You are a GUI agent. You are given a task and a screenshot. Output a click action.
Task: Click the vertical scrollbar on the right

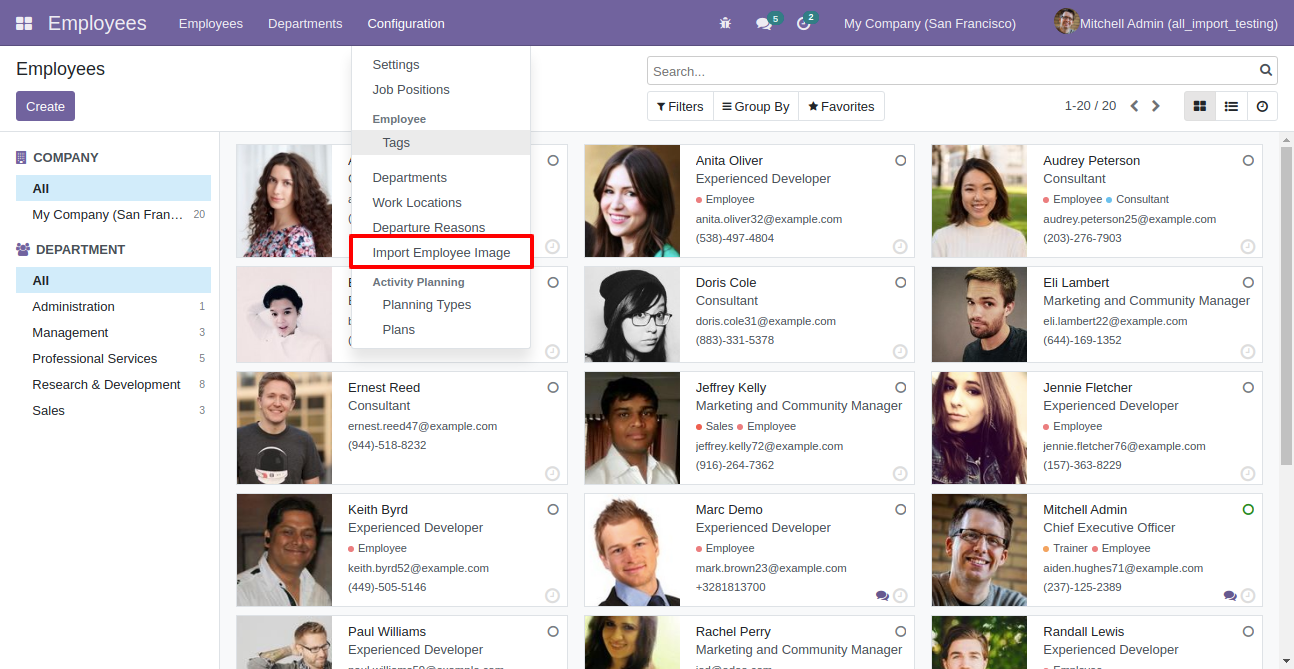(1286, 305)
